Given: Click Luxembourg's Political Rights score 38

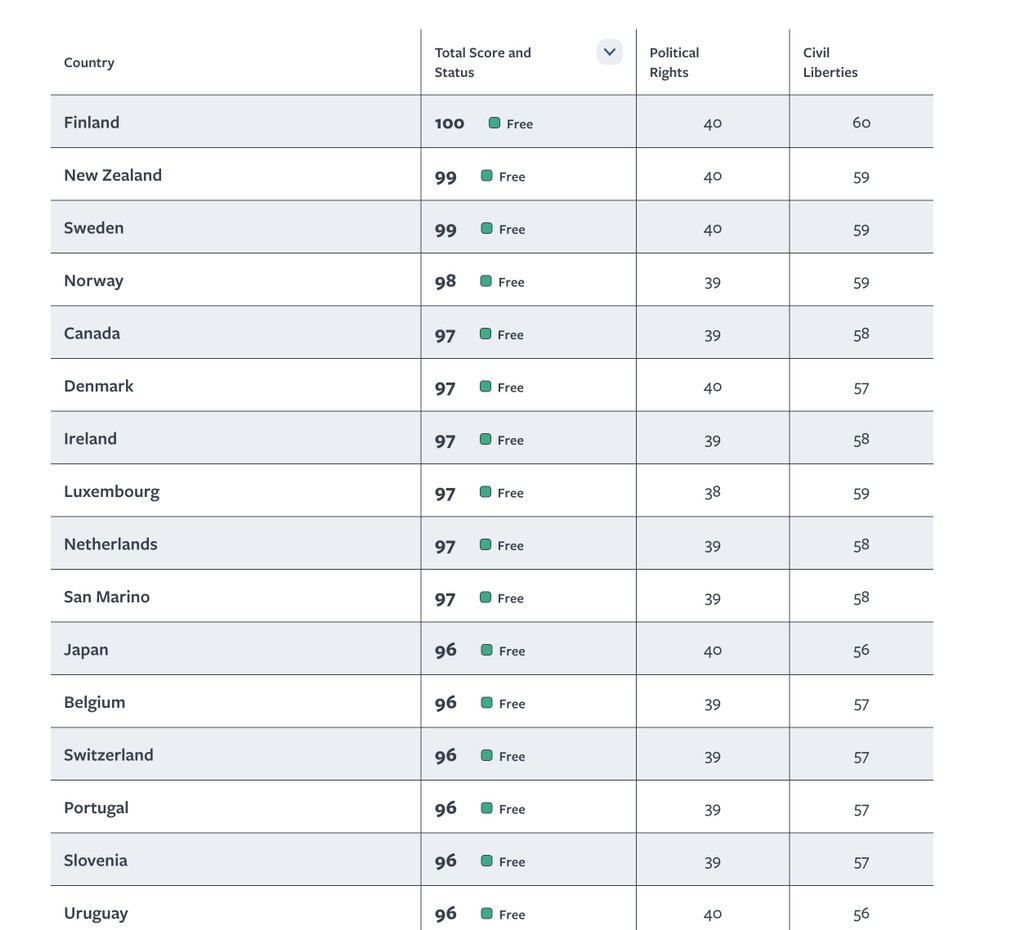Looking at the screenshot, I should (712, 492).
